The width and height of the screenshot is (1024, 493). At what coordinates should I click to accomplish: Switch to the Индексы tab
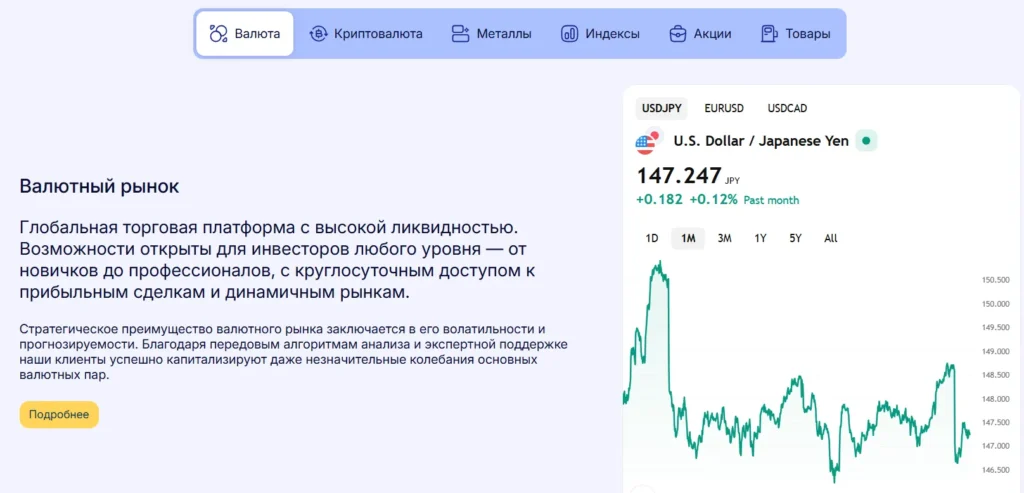pyautogui.click(x=600, y=34)
